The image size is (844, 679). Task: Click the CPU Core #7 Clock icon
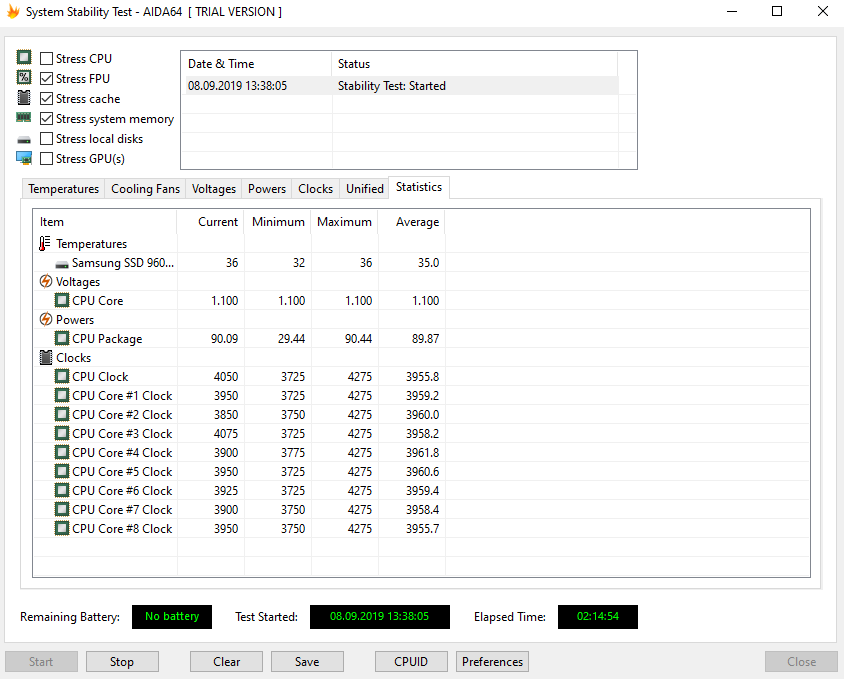pos(62,509)
